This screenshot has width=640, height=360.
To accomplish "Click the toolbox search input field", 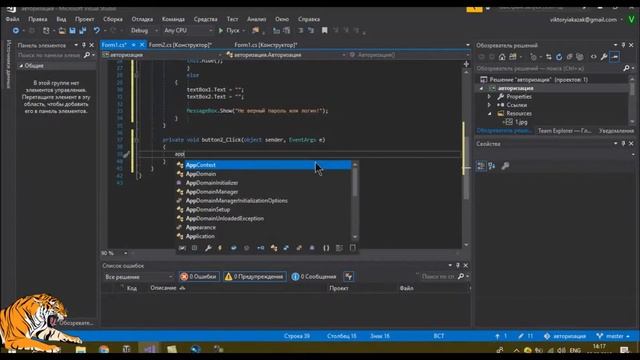I will point(49,55).
